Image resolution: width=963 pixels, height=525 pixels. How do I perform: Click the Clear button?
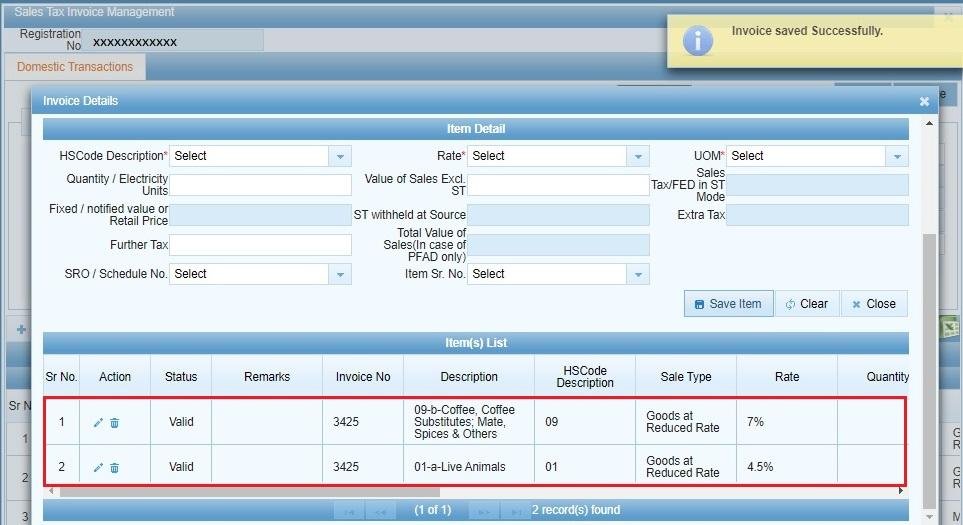(806, 304)
